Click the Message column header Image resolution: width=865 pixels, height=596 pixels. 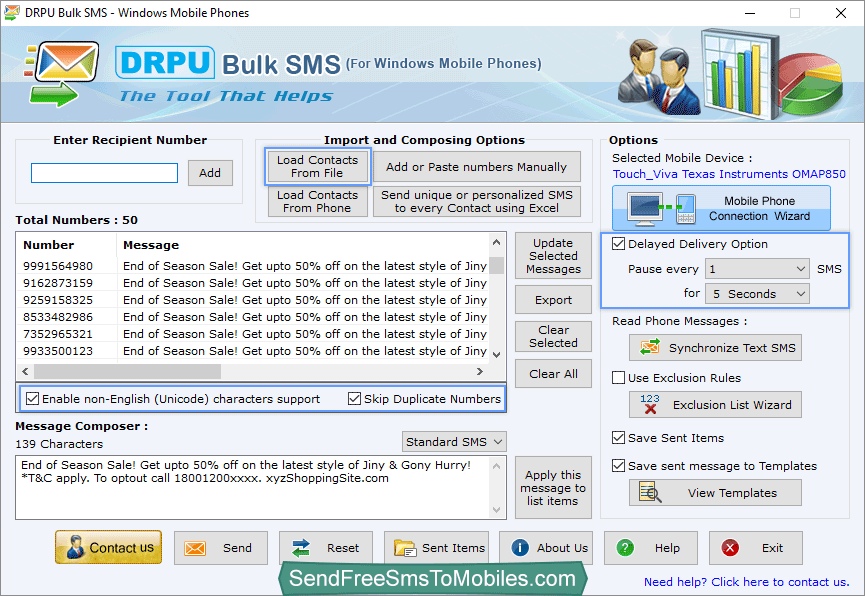coord(303,245)
